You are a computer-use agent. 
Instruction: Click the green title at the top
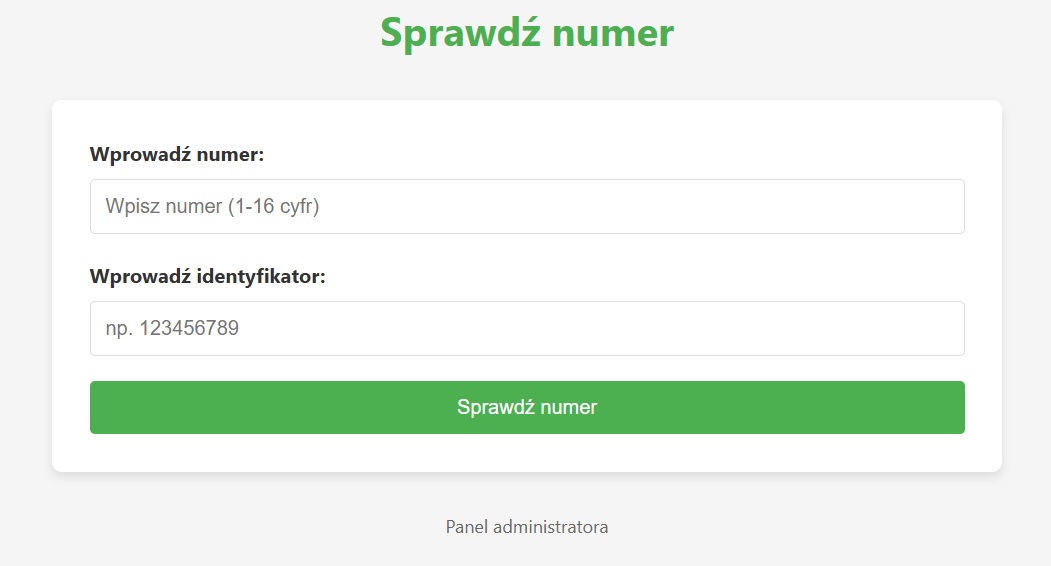527,33
